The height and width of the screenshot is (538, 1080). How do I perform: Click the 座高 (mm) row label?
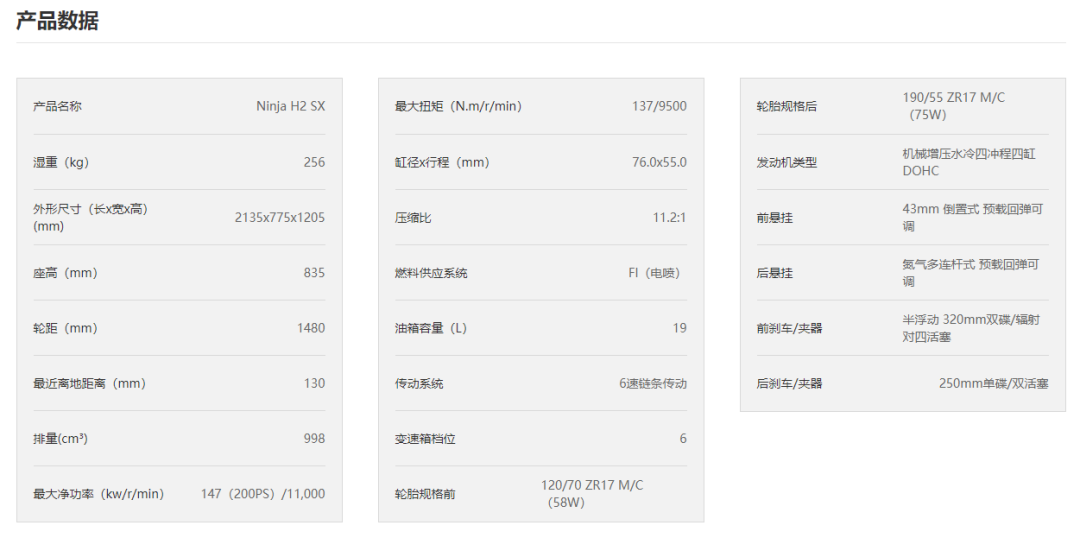tap(65, 273)
